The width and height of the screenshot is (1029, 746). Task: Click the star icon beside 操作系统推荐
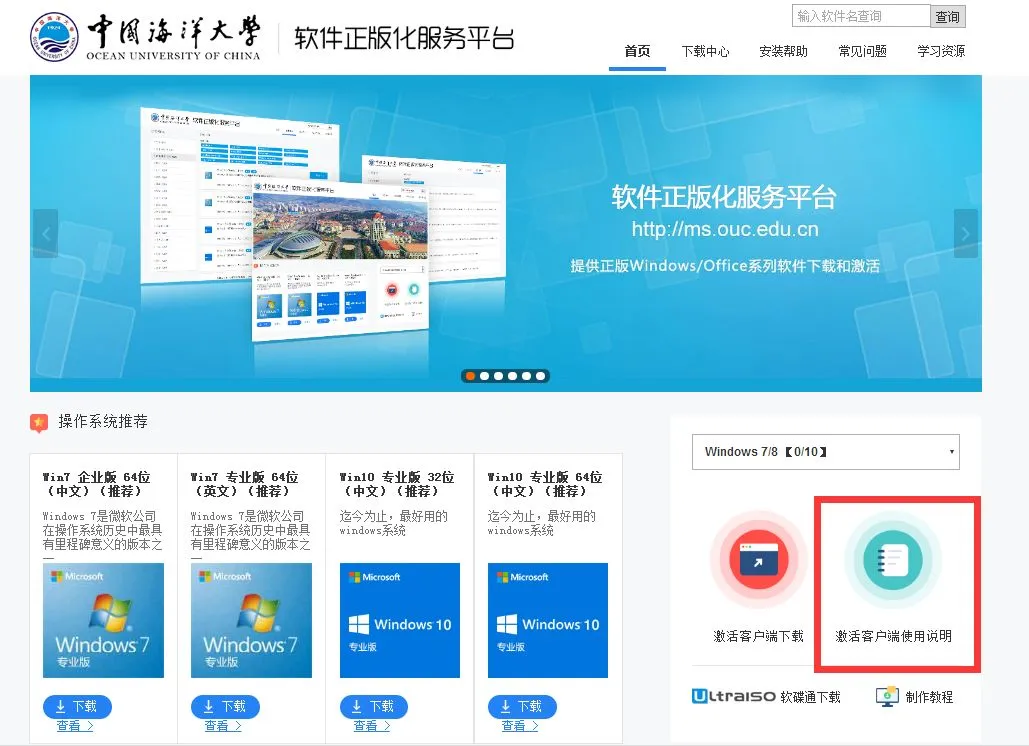(39, 423)
